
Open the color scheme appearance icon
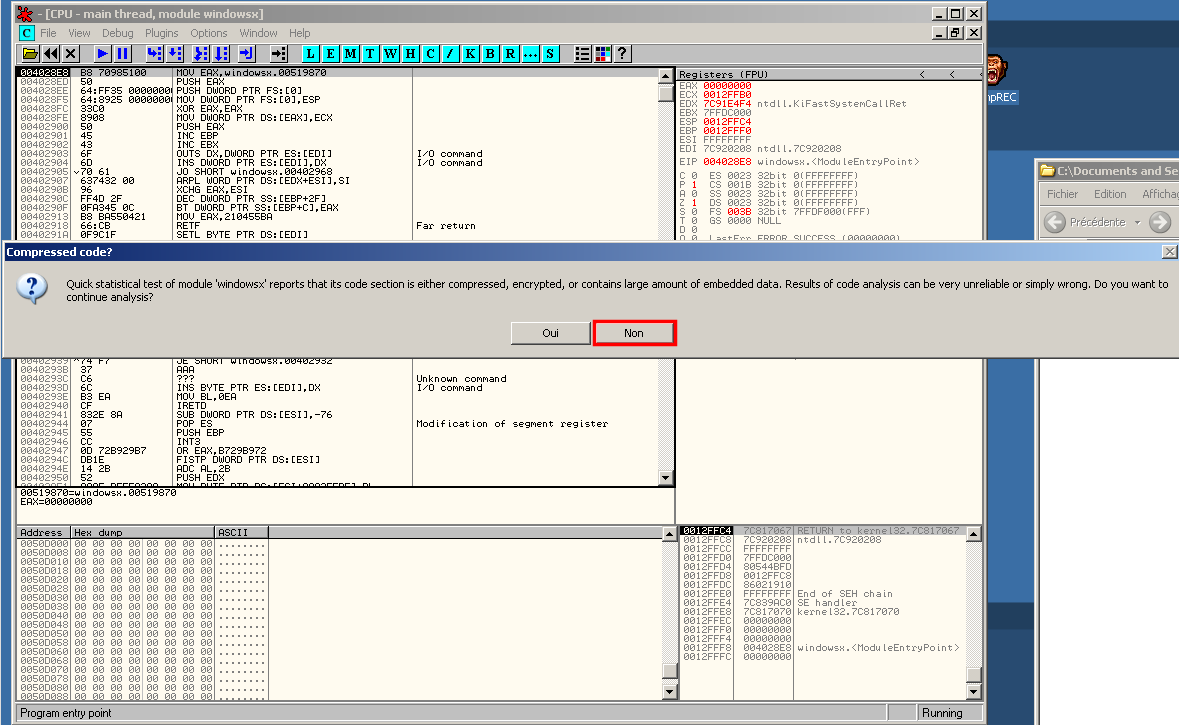pyautogui.click(x=602, y=53)
